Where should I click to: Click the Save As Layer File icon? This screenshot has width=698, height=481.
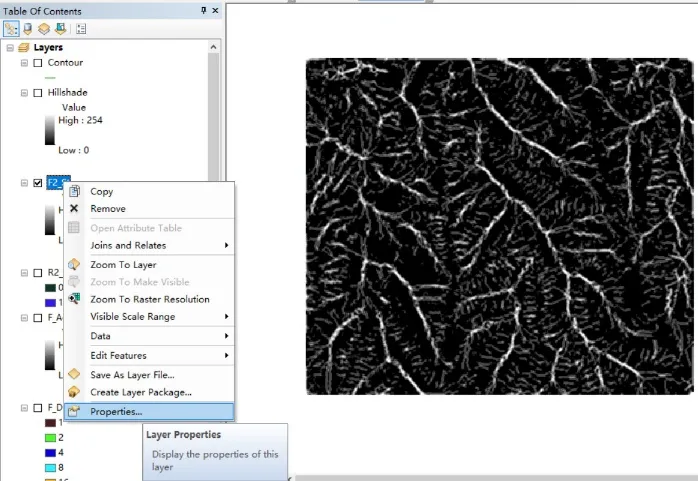click(x=74, y=374)
